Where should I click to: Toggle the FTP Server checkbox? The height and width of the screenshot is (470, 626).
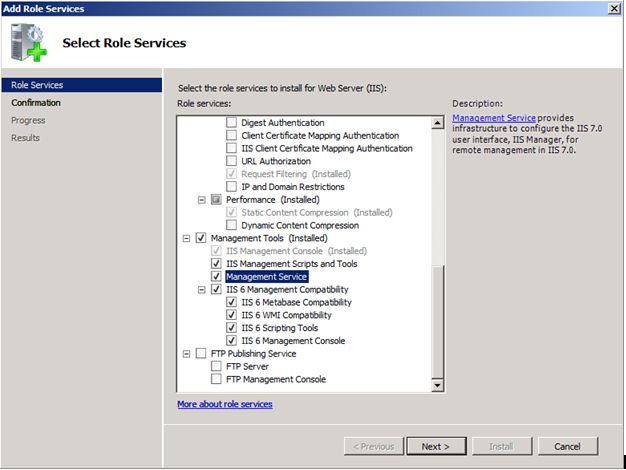(217, 367)
